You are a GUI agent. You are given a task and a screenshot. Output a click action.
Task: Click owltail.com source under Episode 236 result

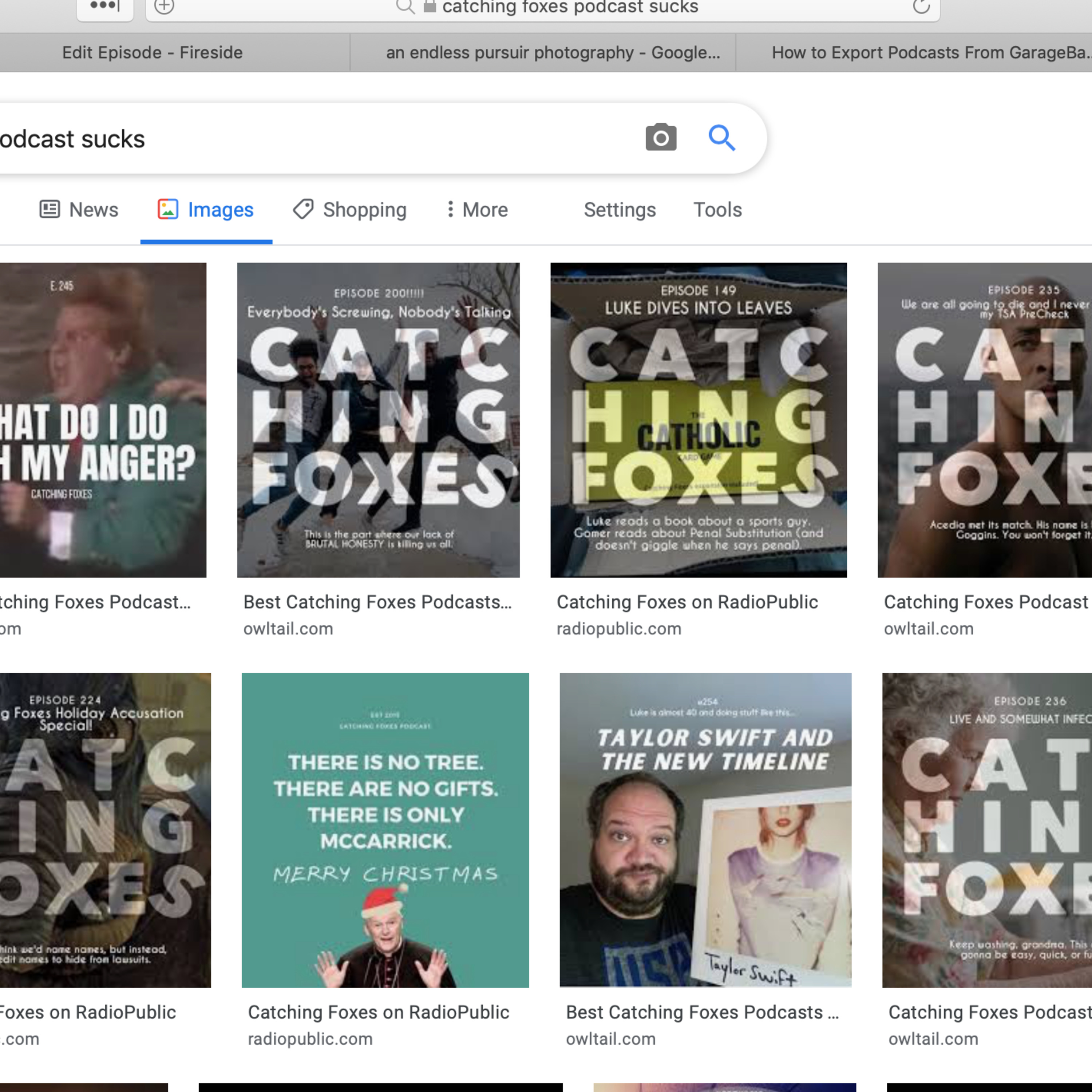pos(933,1040)
